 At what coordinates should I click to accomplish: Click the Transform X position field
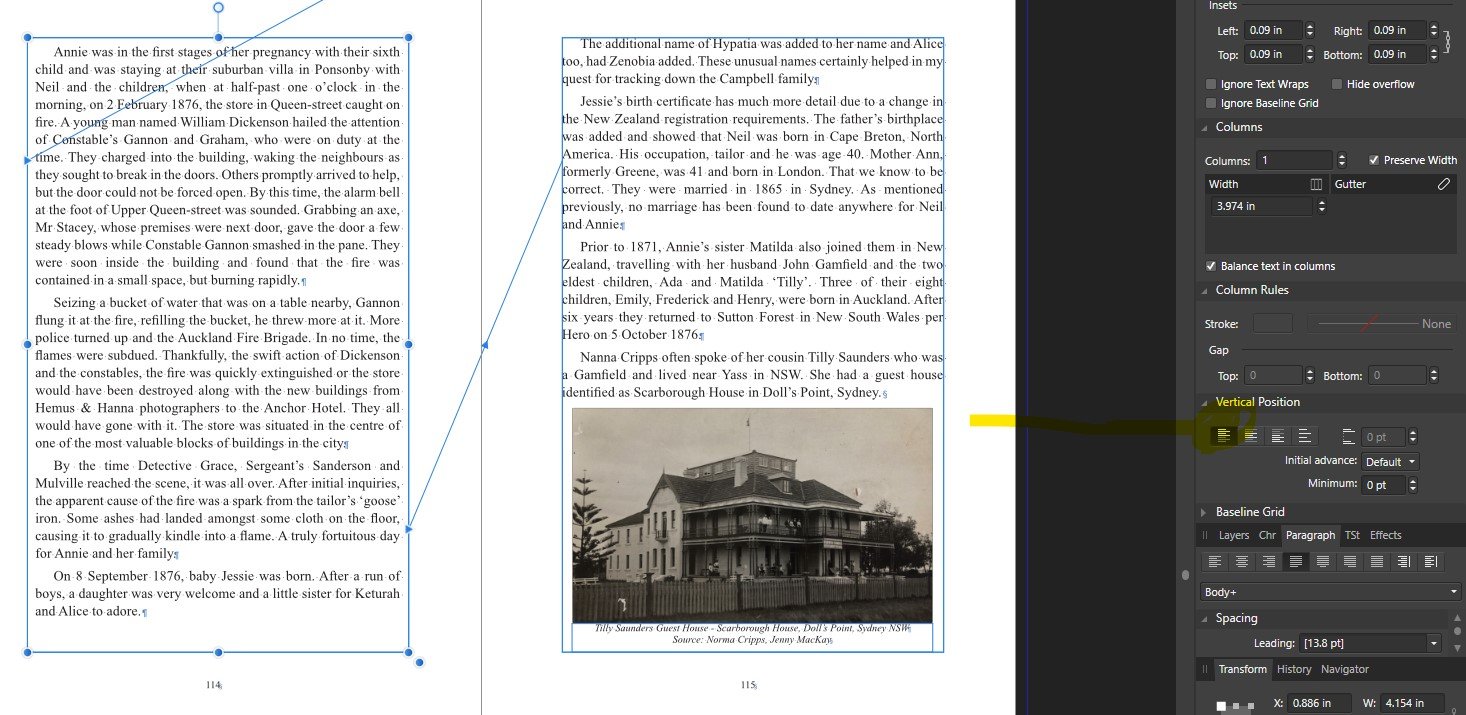1320,703
